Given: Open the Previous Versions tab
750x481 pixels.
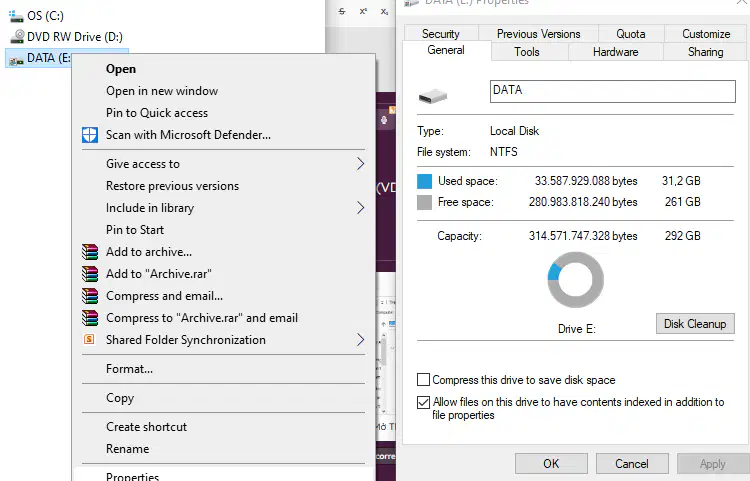Looking at the screenshot, I should pos(539,33).
